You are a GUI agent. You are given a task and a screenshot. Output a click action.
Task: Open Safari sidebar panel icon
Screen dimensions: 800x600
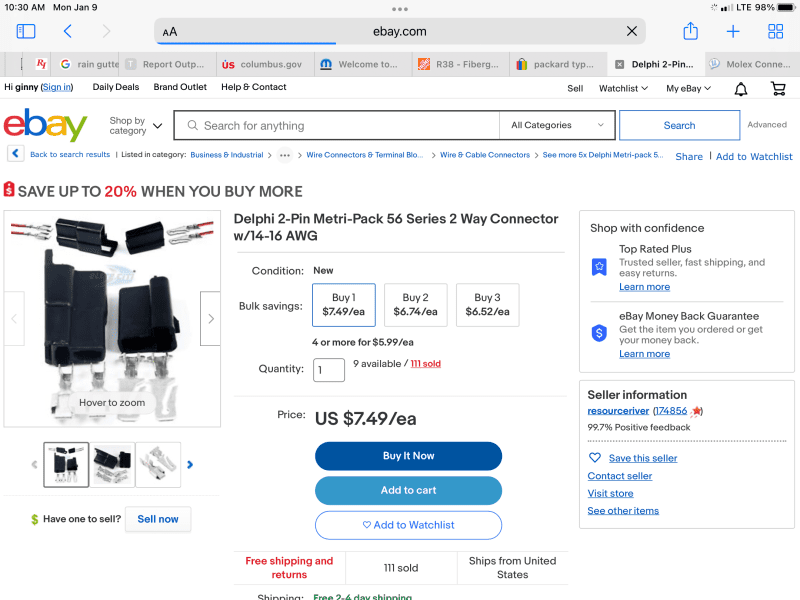point(26,32)
